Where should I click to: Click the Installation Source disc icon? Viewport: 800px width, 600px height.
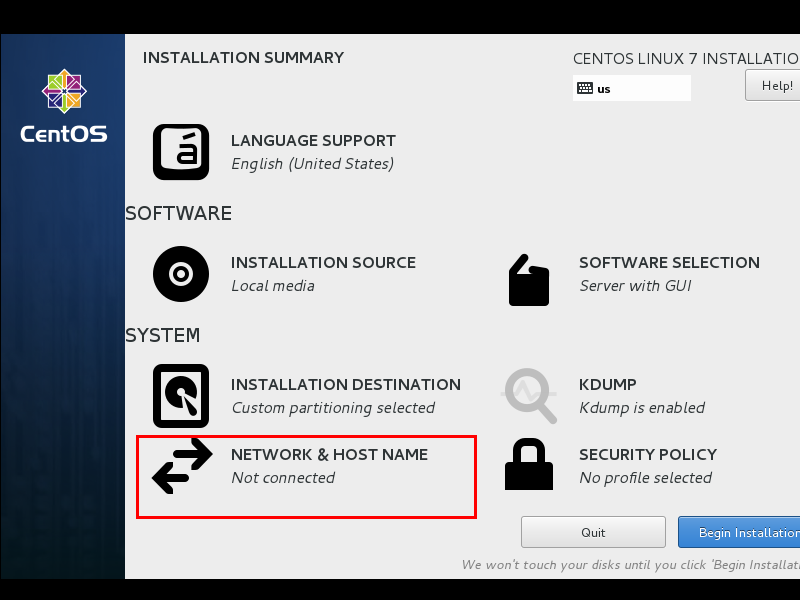(x=181, y=274)
